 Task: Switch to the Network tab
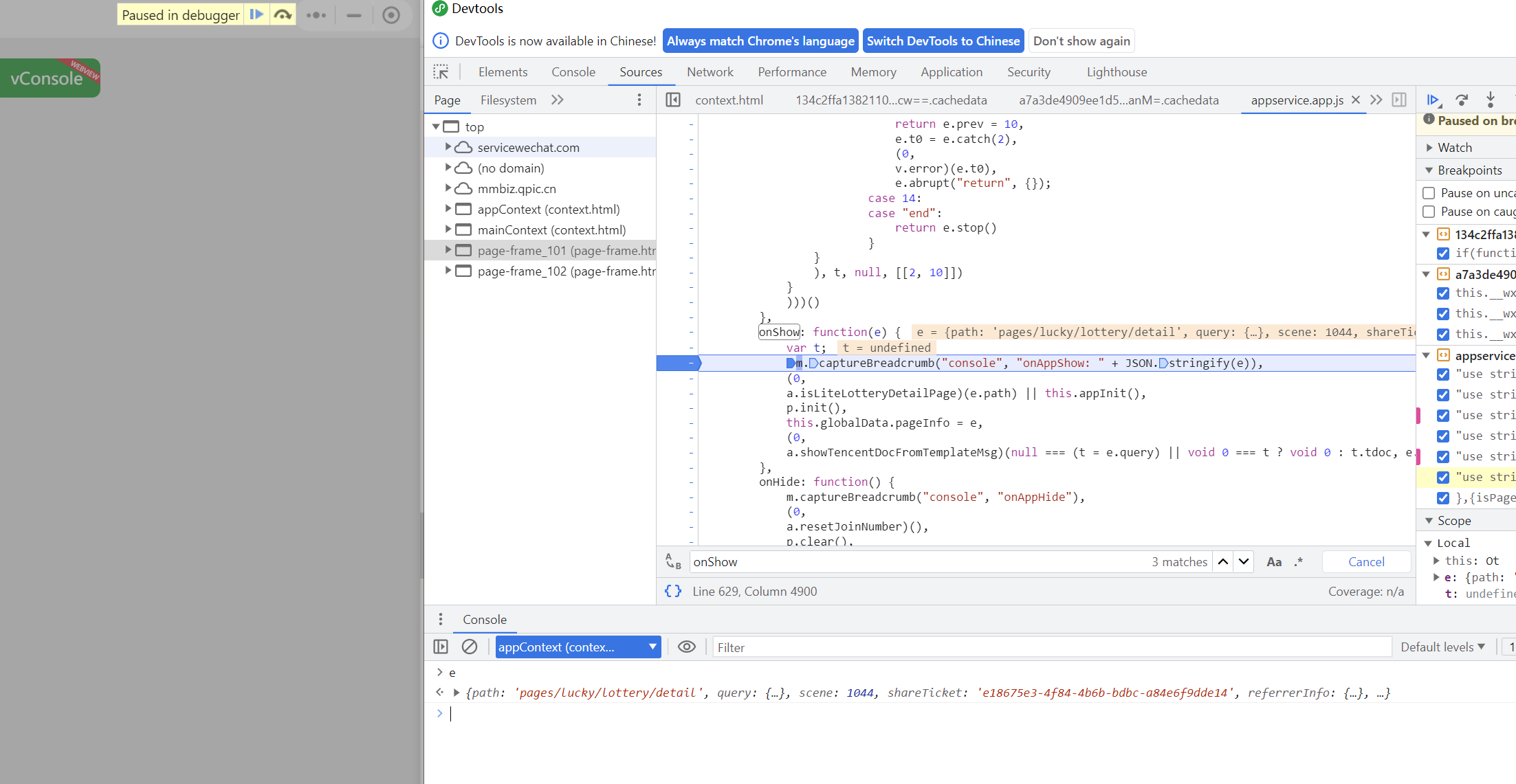pos(710,72)
